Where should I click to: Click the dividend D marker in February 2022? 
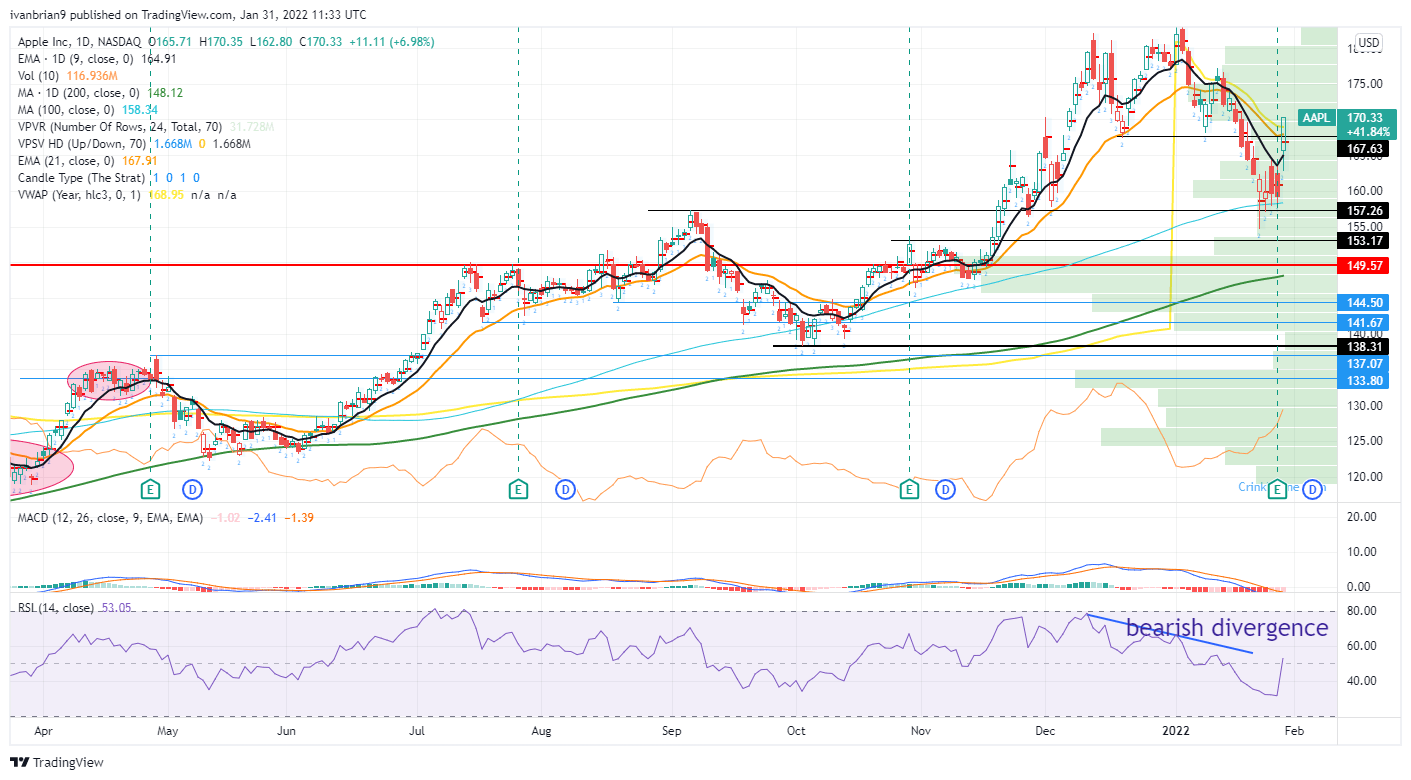pos(1313,489)
